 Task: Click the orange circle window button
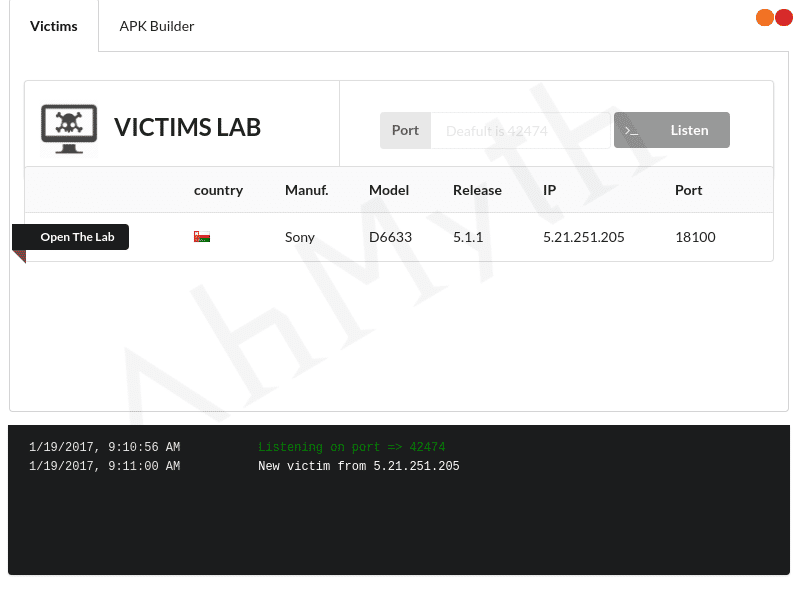click(x=765, y=17)
